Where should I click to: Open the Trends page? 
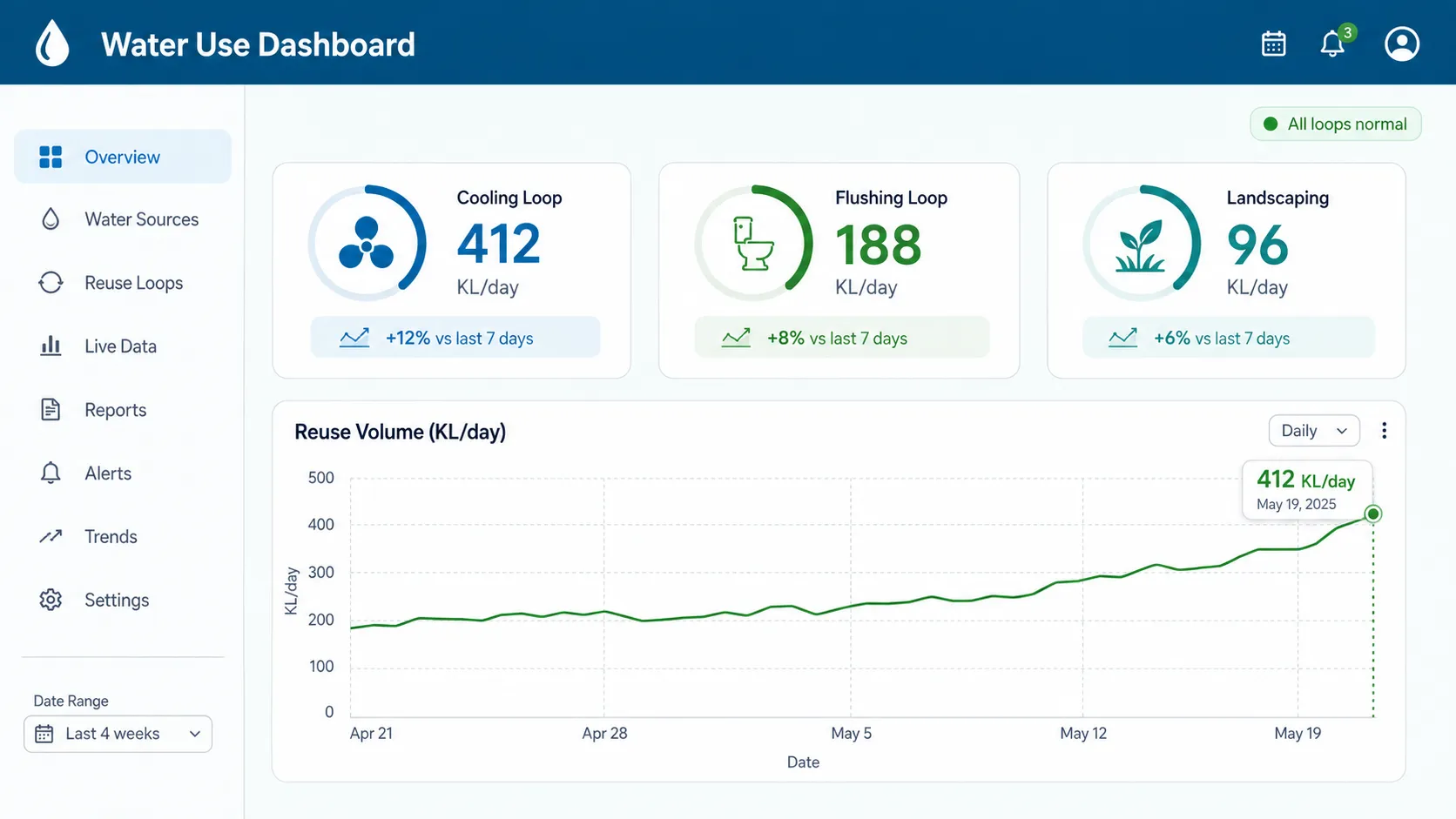pyautogui.click(x=123, y=536)
